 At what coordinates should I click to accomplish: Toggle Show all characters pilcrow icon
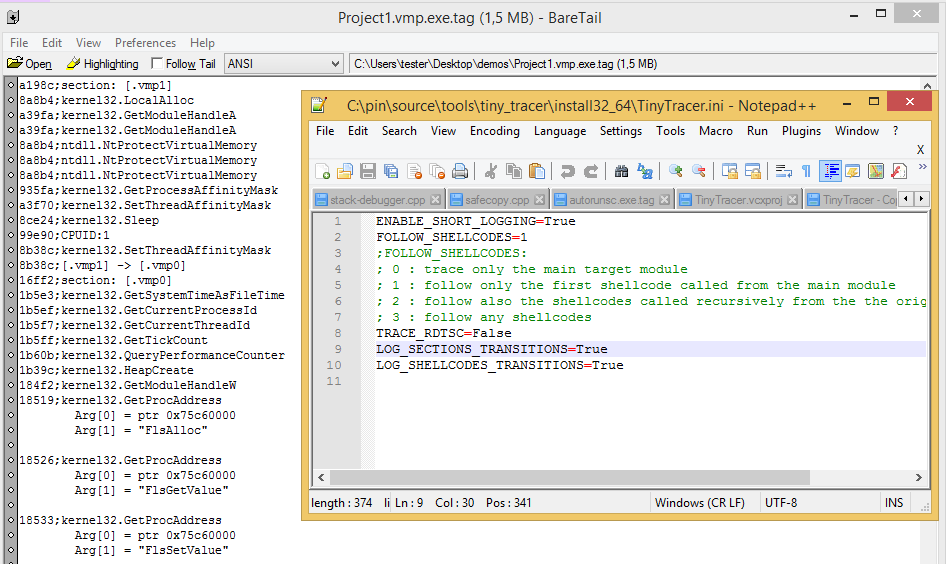806,171
